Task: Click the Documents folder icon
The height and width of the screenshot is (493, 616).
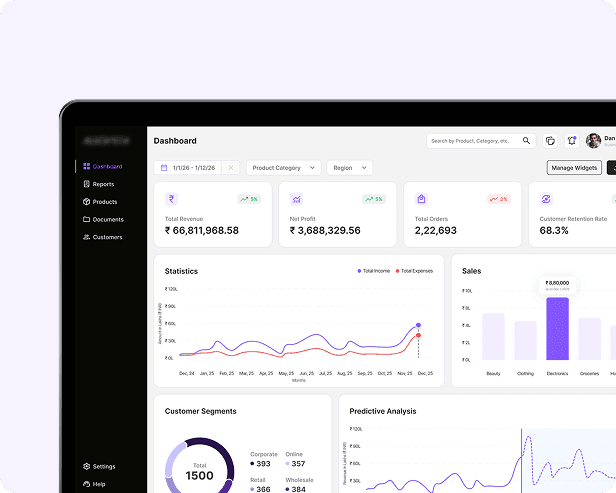Action: 86,219
